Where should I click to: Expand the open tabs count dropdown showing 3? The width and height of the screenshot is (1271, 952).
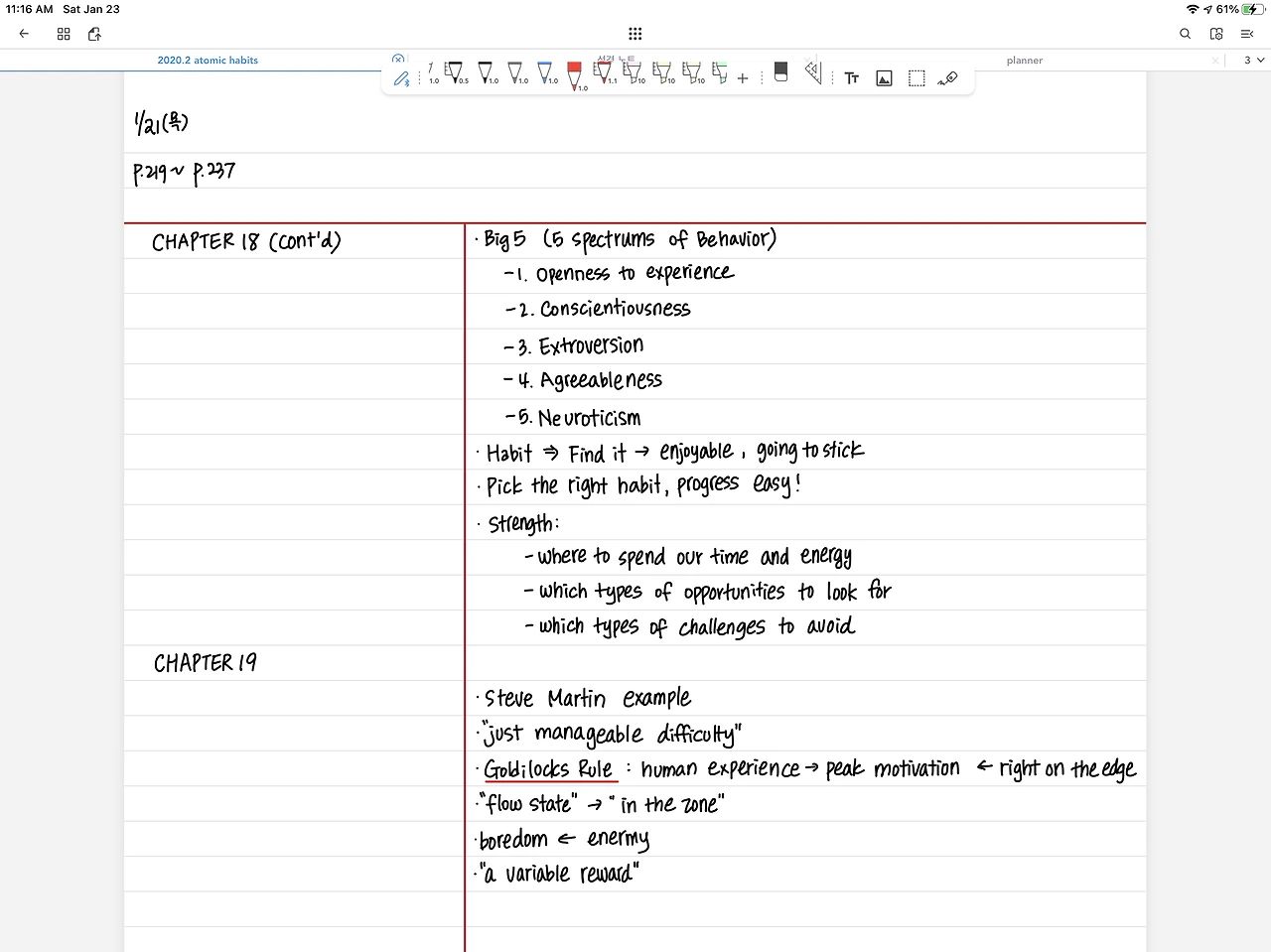1254,61
